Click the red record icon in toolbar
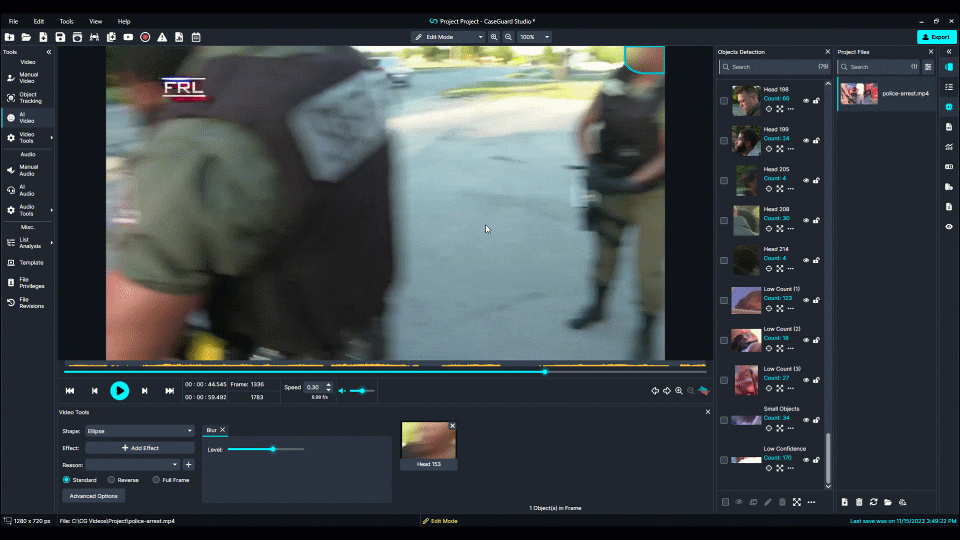 [145, 37]
